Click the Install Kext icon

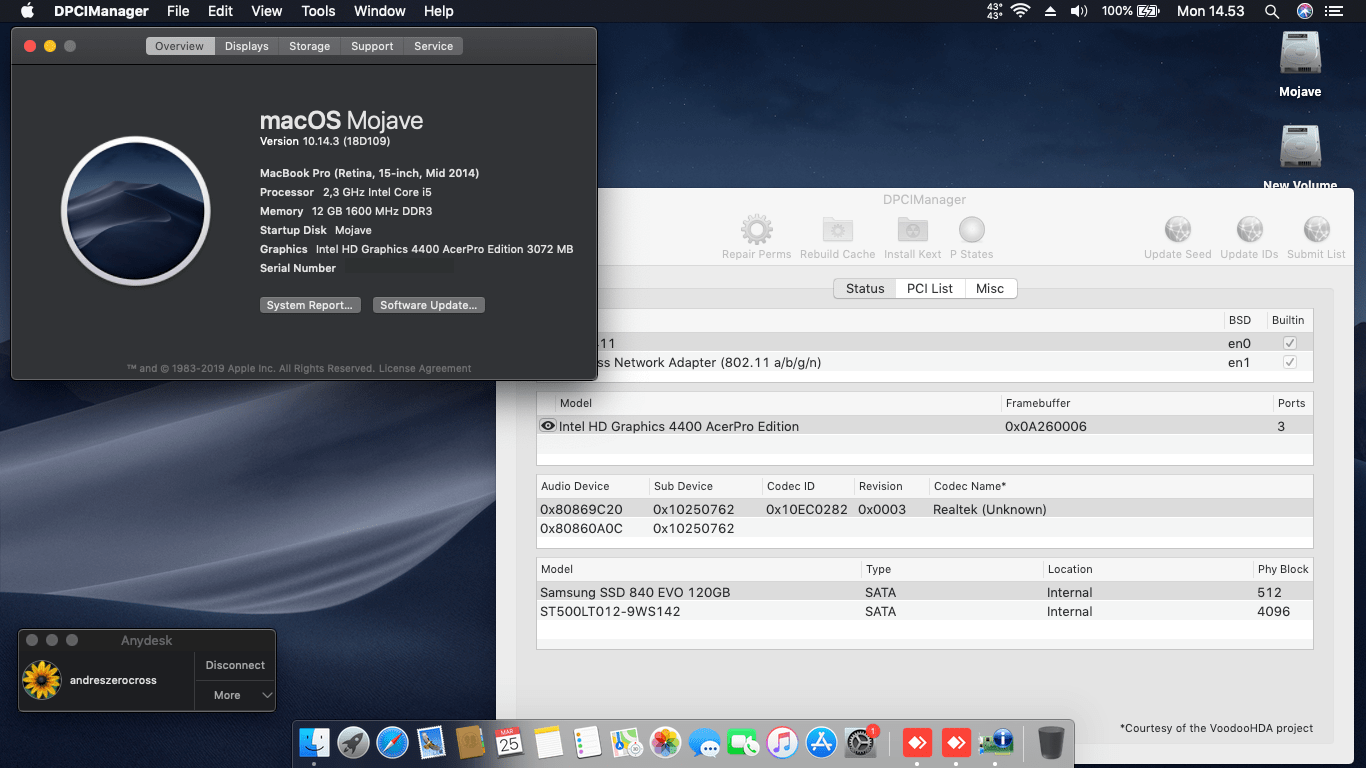912,227
